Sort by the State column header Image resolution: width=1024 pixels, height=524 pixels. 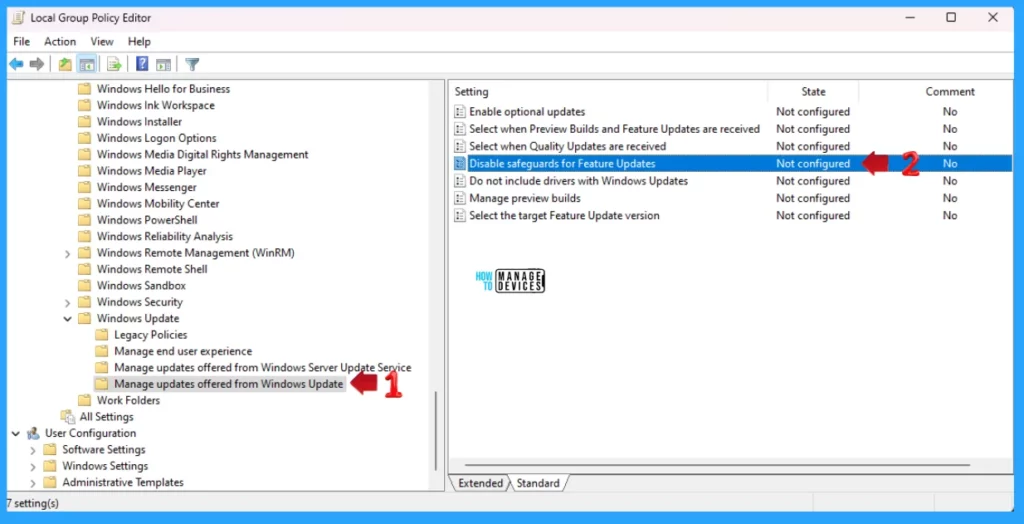(x=813, y=91)
